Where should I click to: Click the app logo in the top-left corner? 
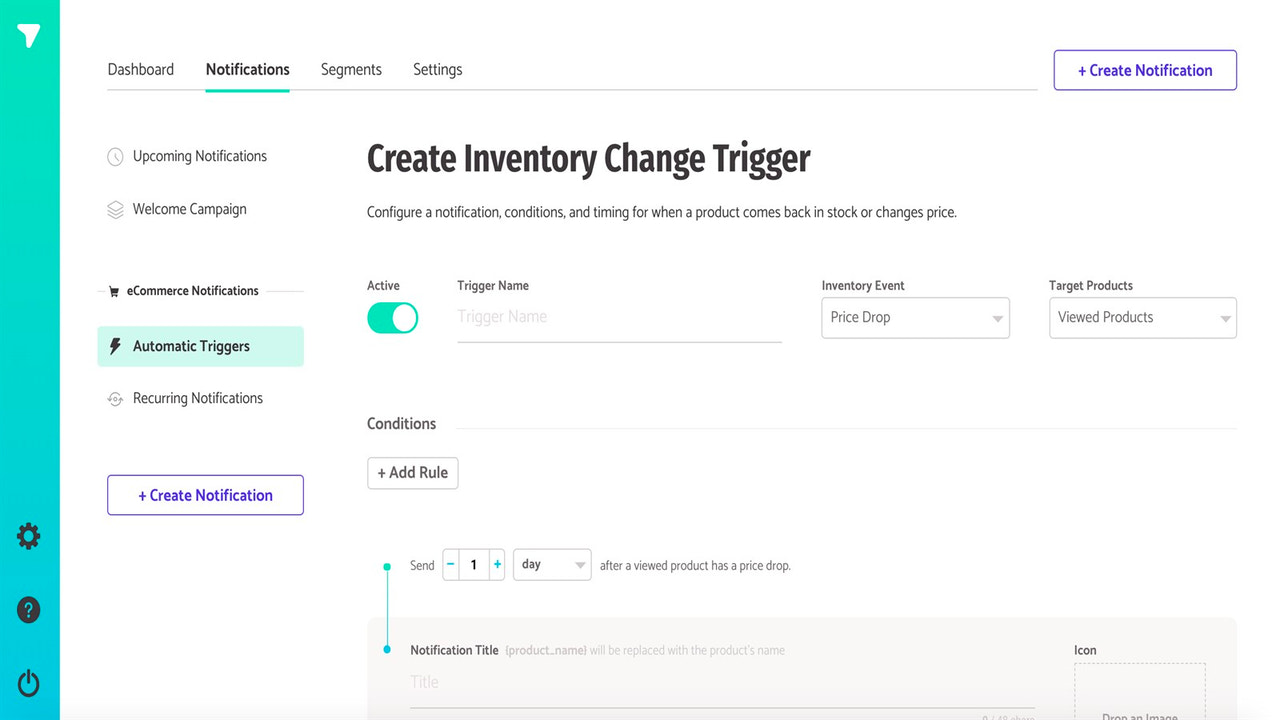(29, 35)
